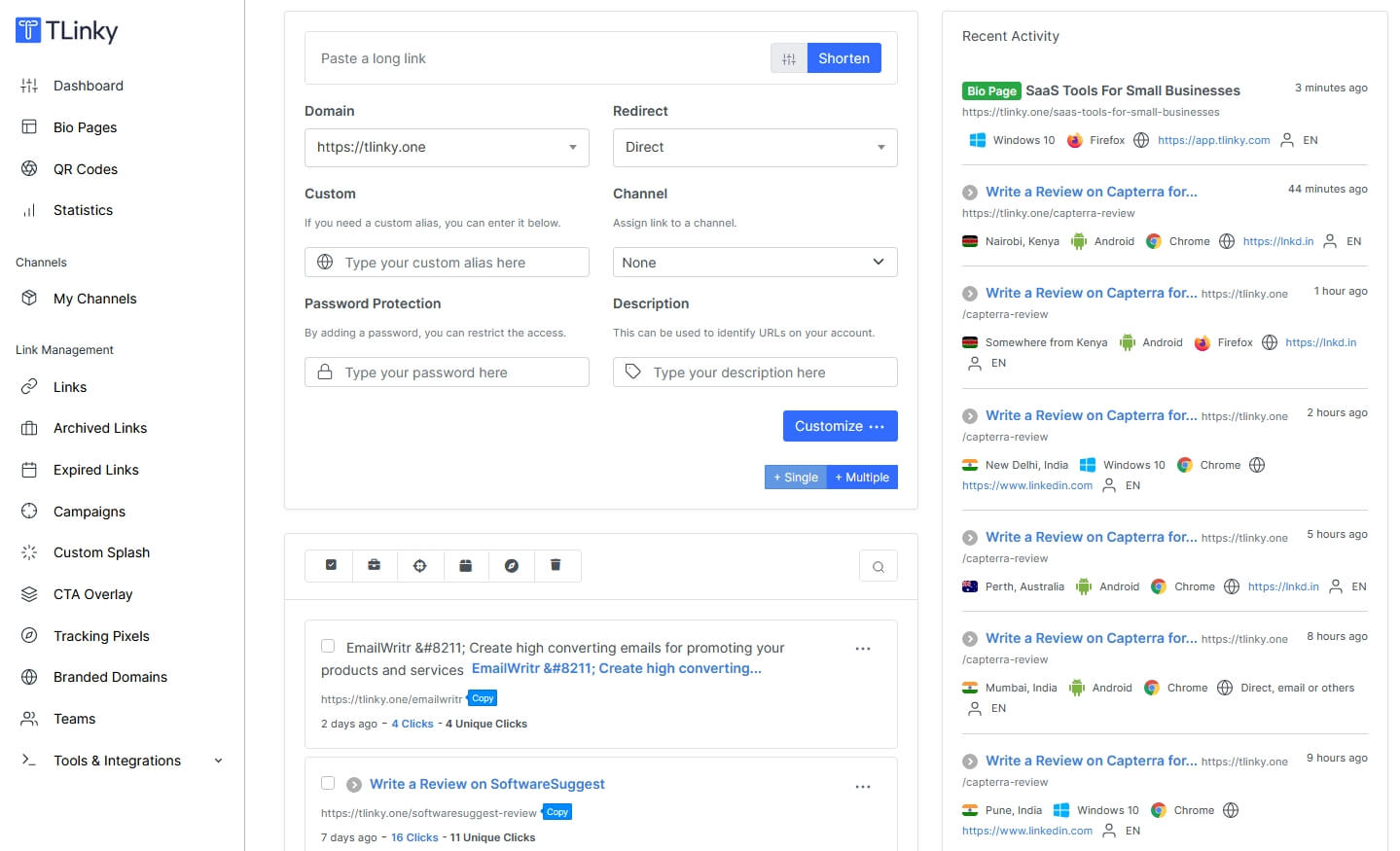Click the compass icon in the links toolbar
This screenshot has height=851, width=1400.
512,565
